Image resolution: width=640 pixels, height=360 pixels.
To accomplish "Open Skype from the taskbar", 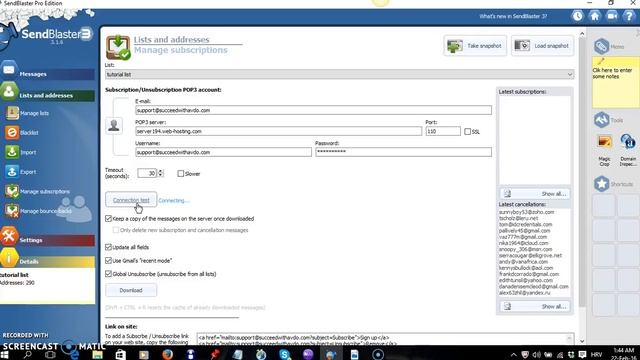I will 284,354.
